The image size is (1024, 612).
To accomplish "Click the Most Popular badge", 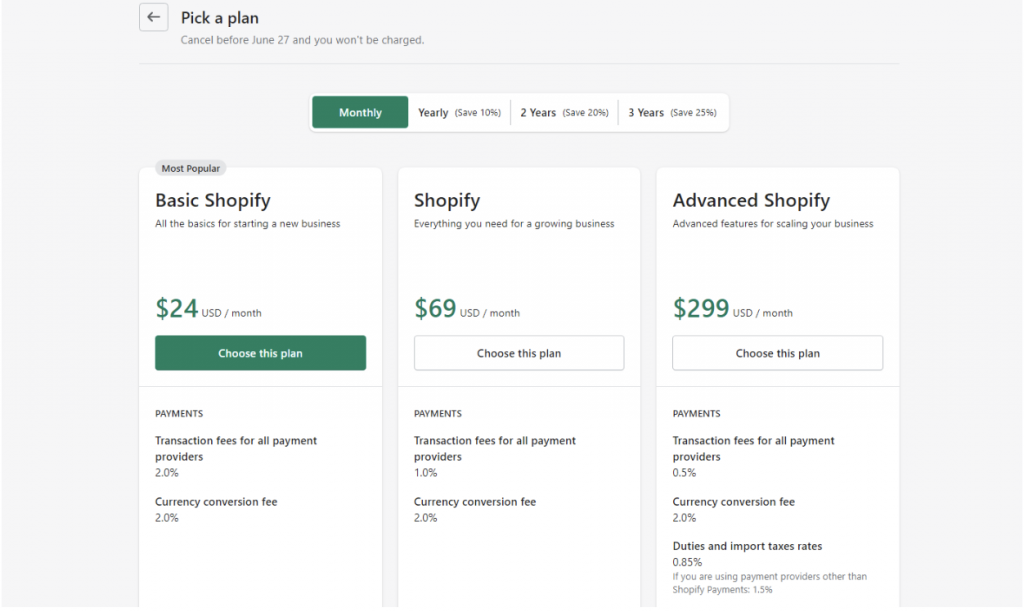I will (191, 169).
